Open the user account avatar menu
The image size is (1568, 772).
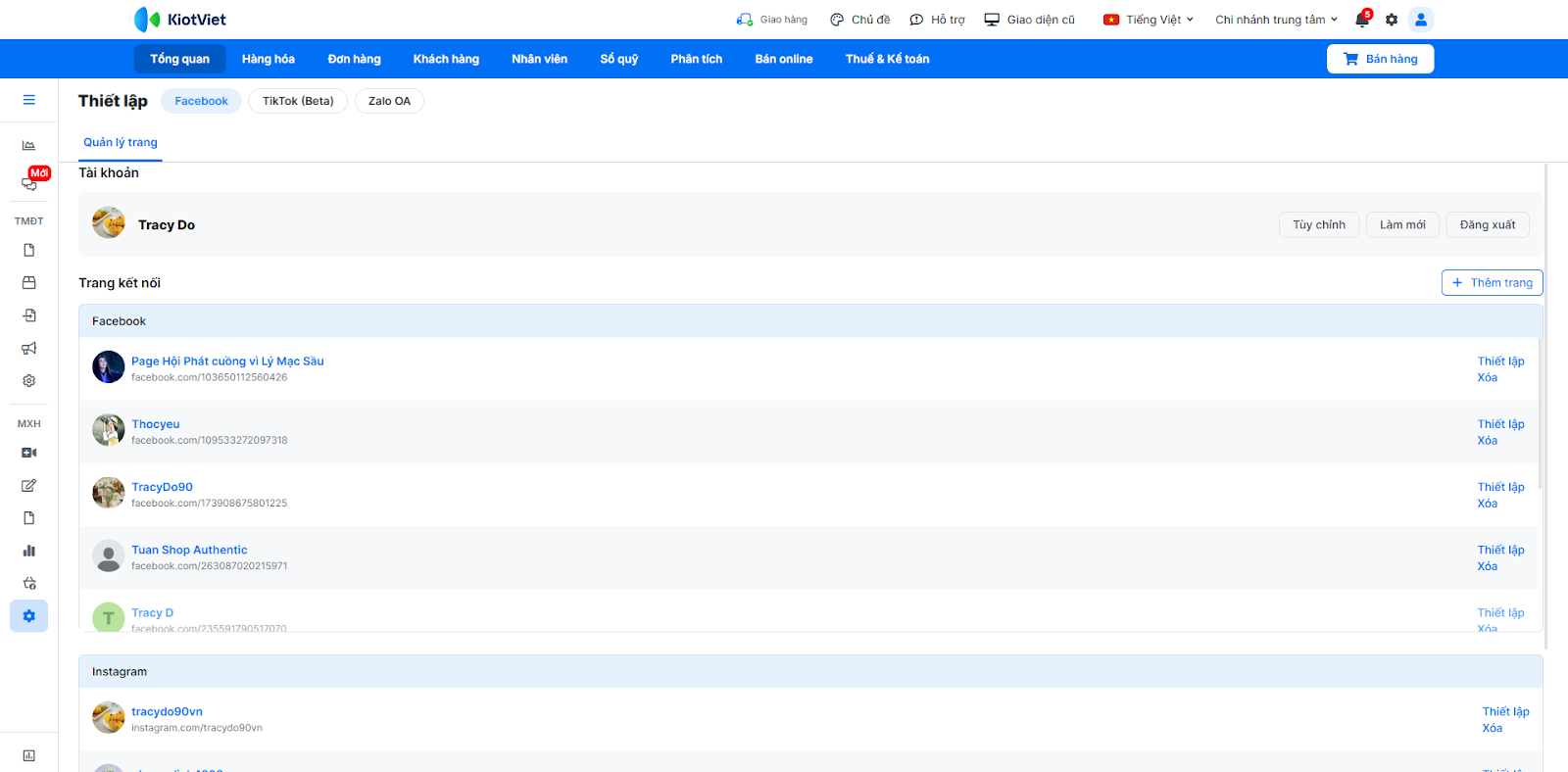tap(1421, 20)
